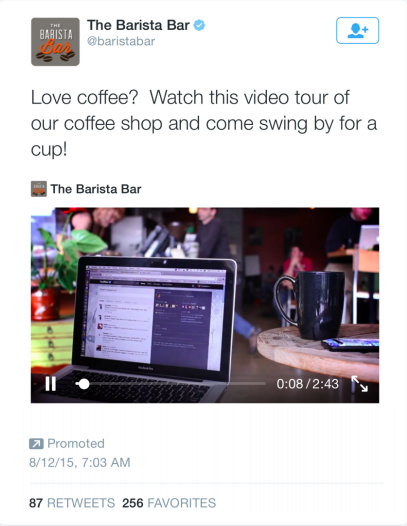Click the Promoted arrow icon
This screenshot has width=407, height=526.
36,443
